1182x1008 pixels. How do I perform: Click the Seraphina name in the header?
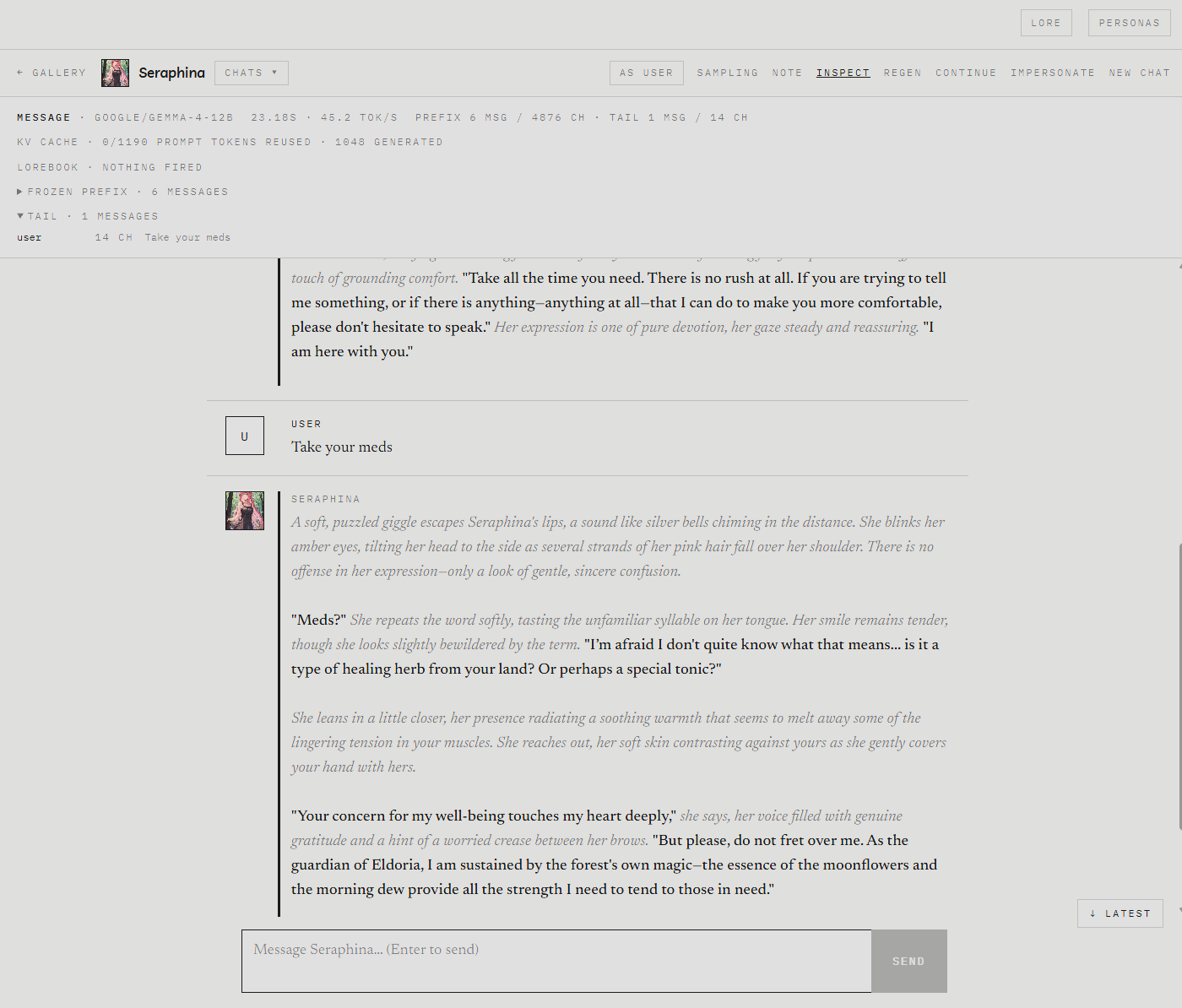point(172,73)
